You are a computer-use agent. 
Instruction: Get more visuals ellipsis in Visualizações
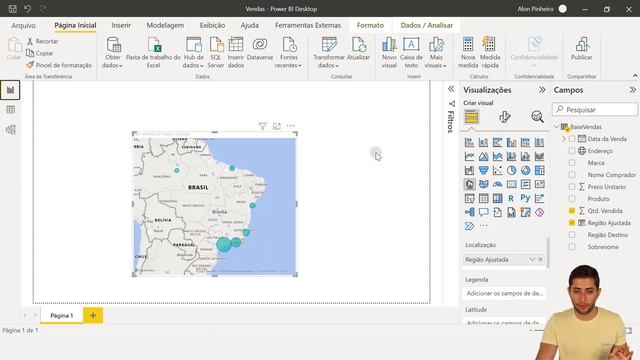[x=484, y=226]
